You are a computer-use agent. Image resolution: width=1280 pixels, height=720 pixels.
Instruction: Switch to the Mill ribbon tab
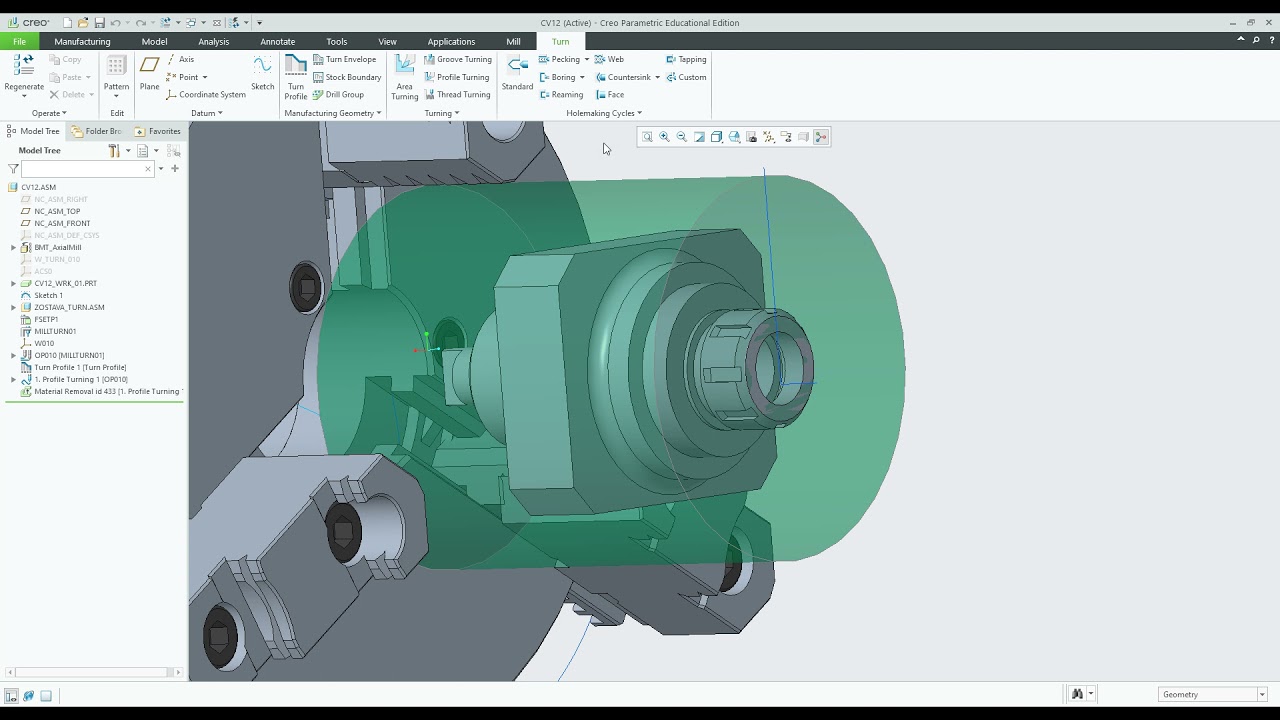tap(513, 41)
